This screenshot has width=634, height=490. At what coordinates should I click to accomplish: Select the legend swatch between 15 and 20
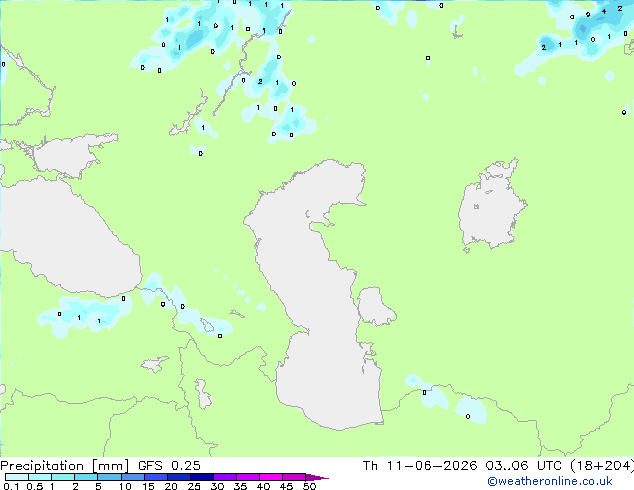click(x=156, y=477)
